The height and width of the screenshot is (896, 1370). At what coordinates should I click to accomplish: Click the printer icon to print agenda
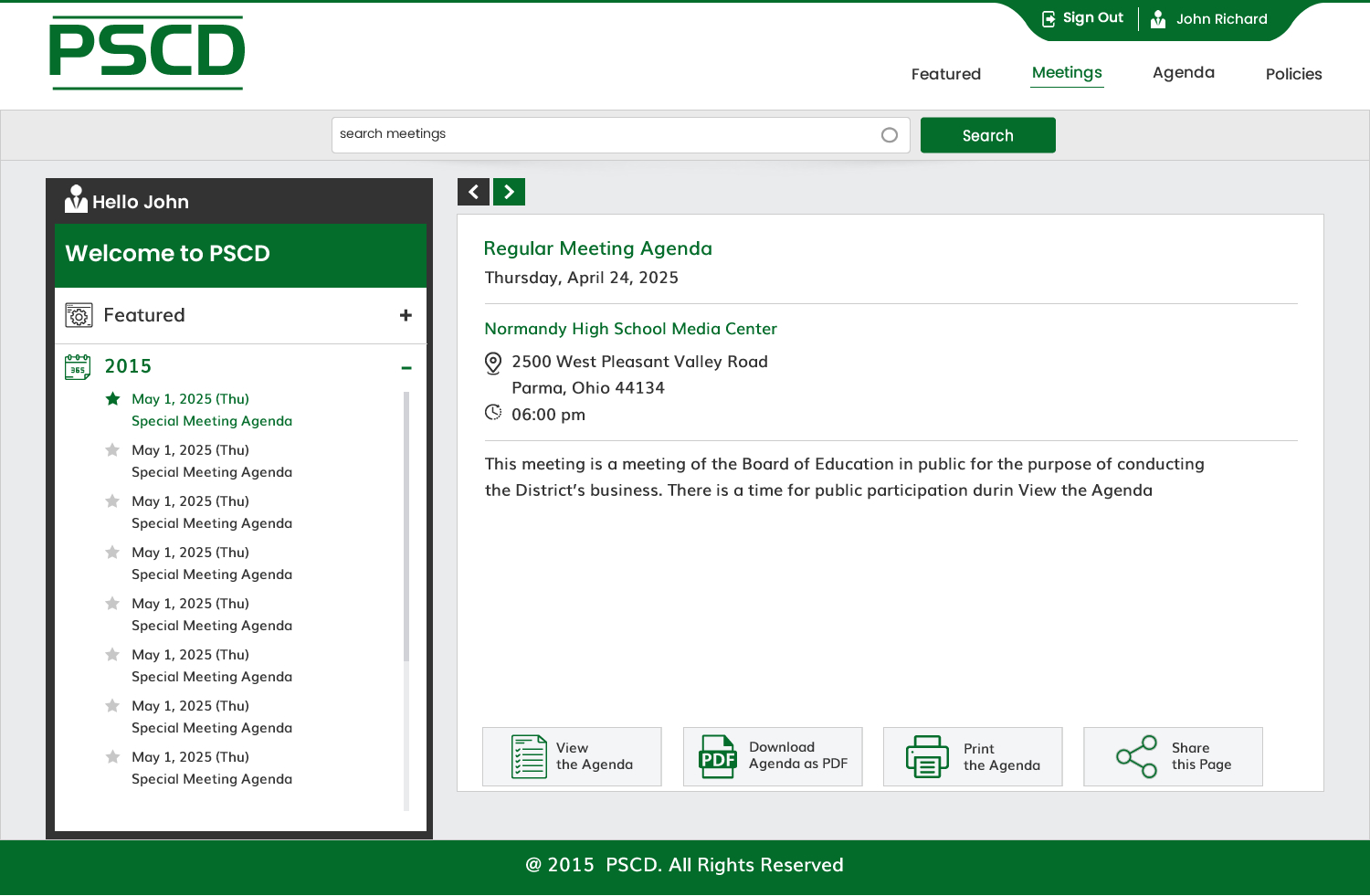tap(927, 756)
